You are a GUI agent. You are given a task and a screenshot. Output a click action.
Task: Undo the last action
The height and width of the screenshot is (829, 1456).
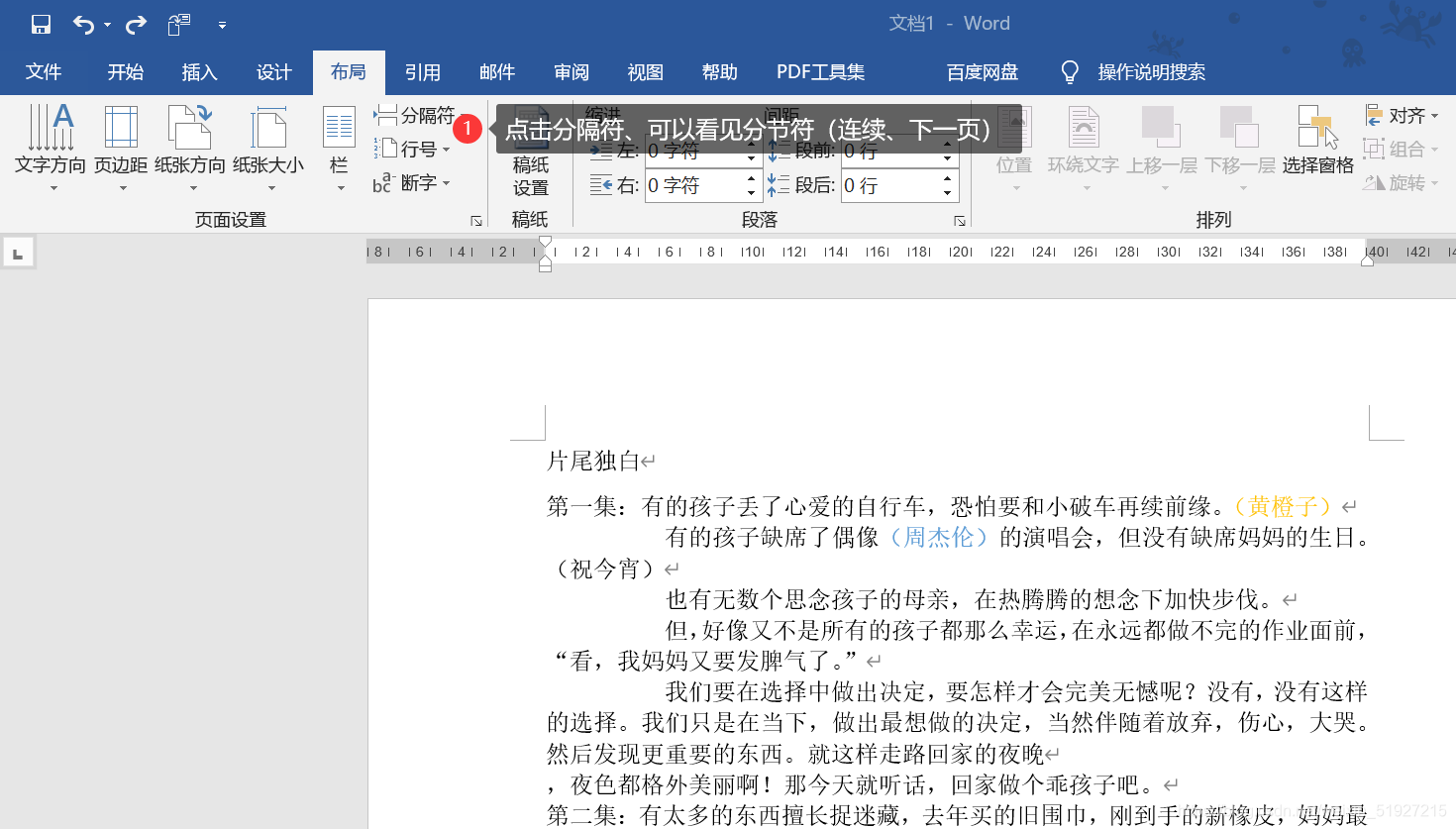point(84,24)
